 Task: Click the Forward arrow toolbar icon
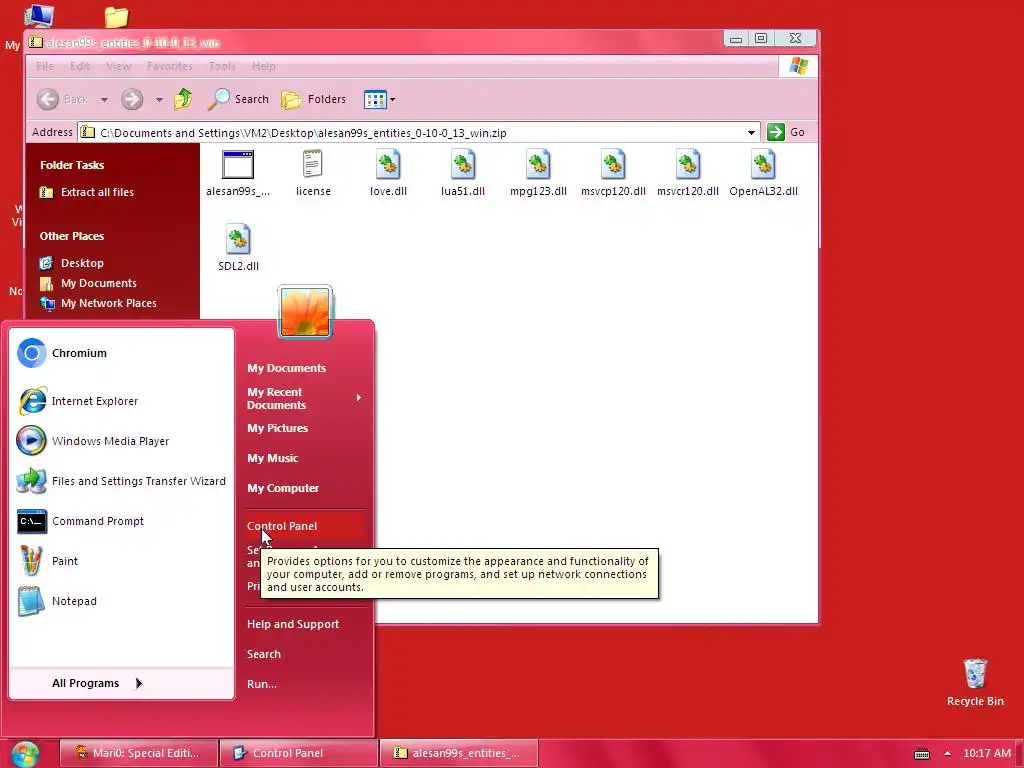click(132, 99)
